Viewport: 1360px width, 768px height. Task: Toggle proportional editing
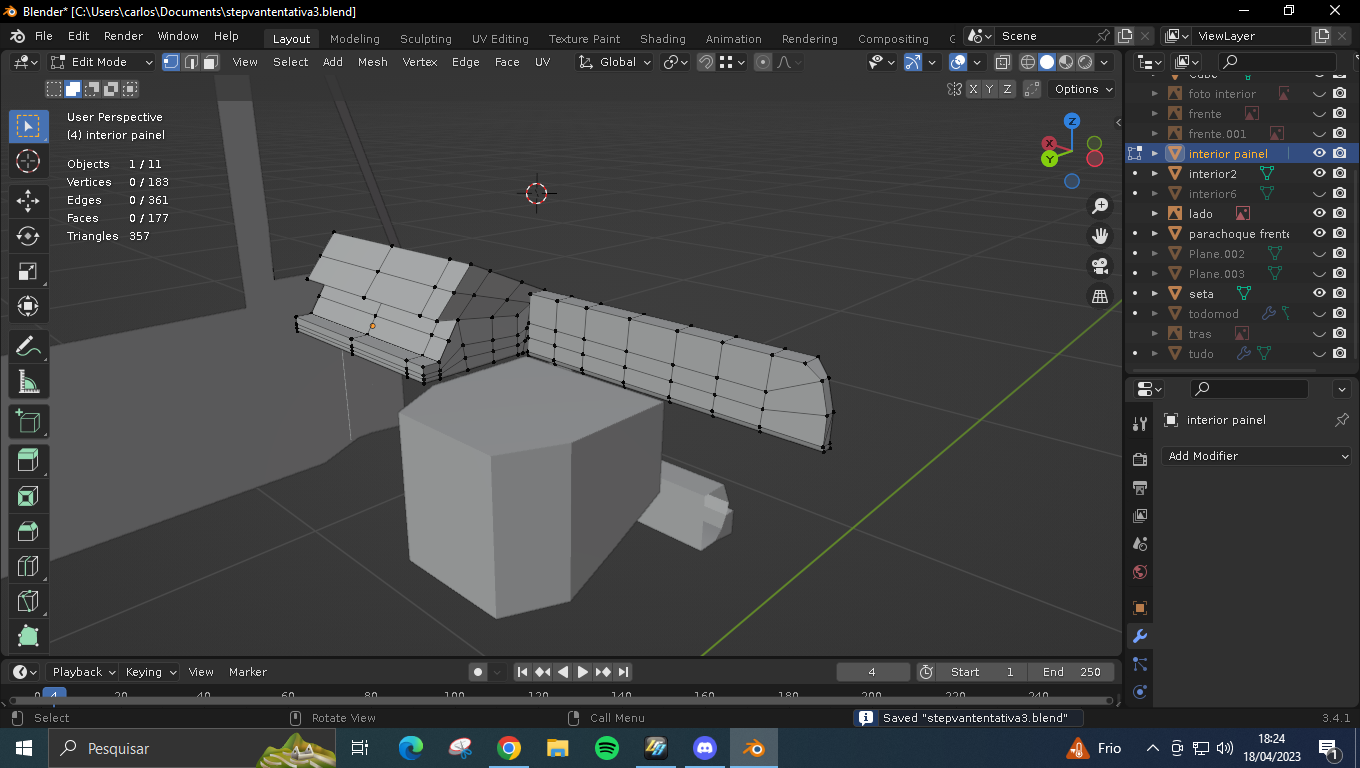(x=763, y=62)
